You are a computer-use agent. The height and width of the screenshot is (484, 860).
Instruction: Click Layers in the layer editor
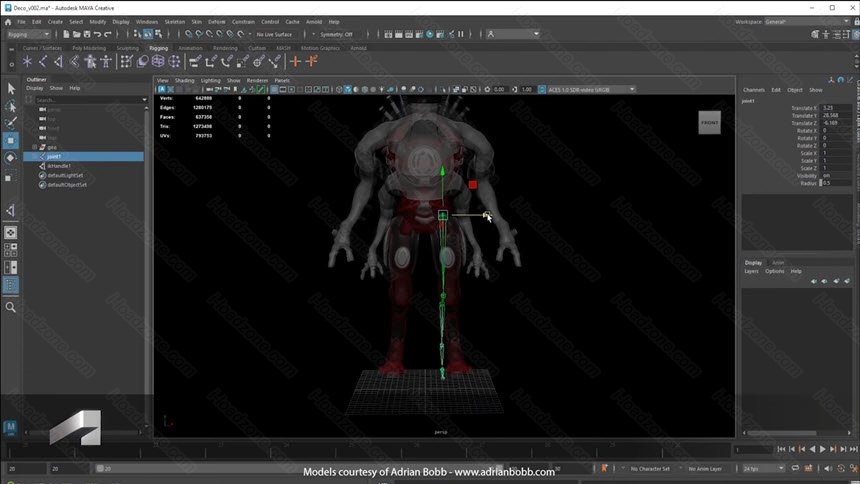(751, 272)
